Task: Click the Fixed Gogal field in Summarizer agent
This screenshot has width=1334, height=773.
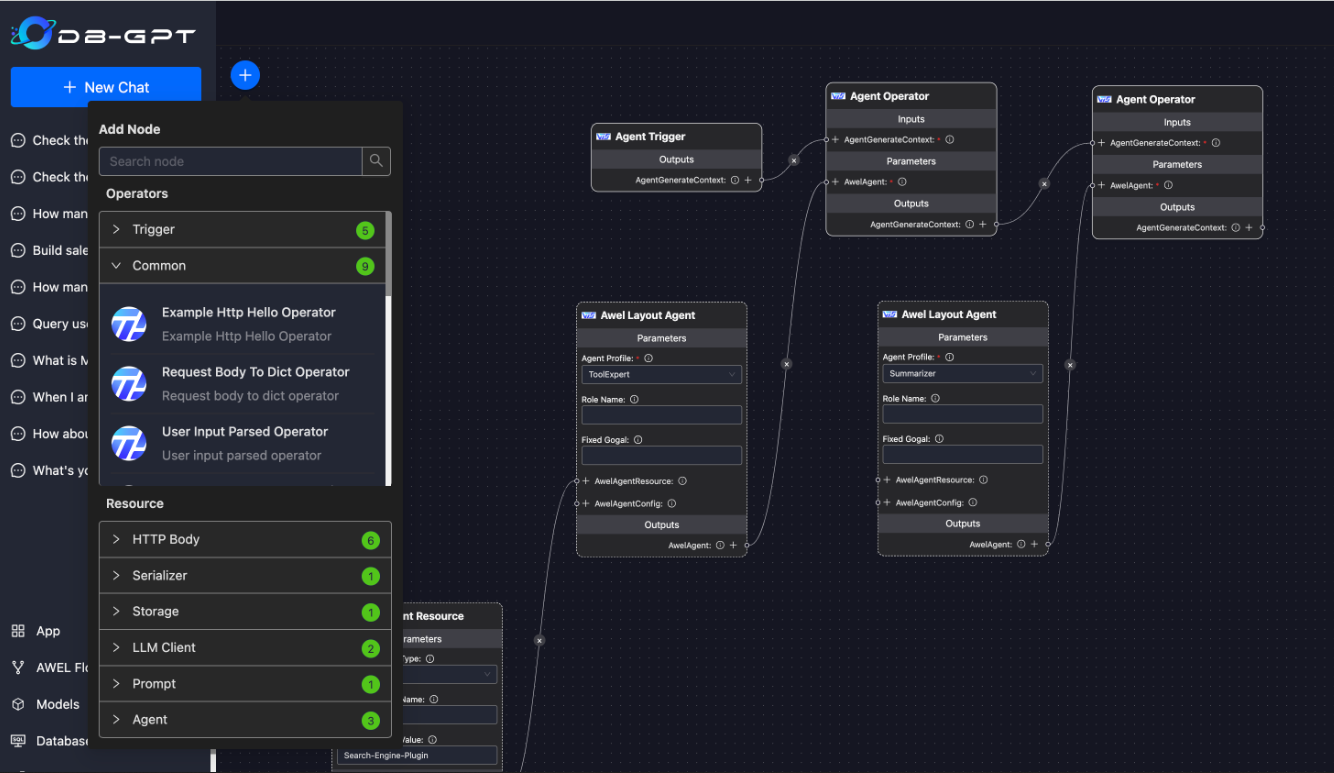Action: point(963,454)
